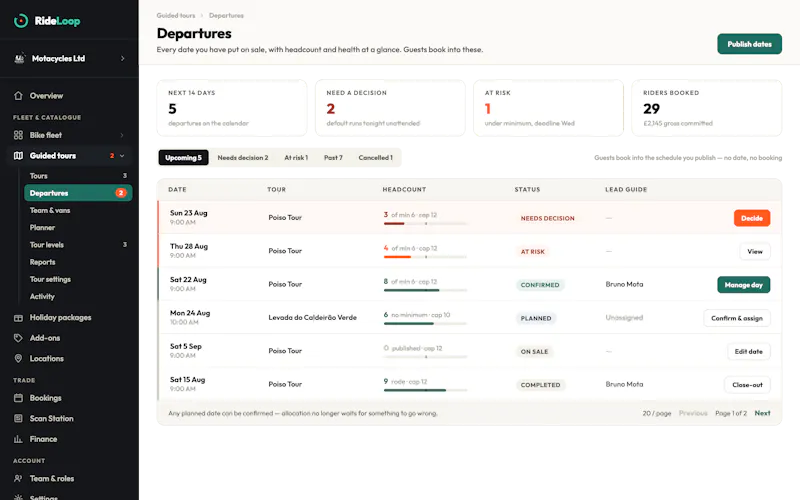Click the NEEDS DECISION status badge
The width and height of the screenshot is (800, 500).
click(547, 218)
